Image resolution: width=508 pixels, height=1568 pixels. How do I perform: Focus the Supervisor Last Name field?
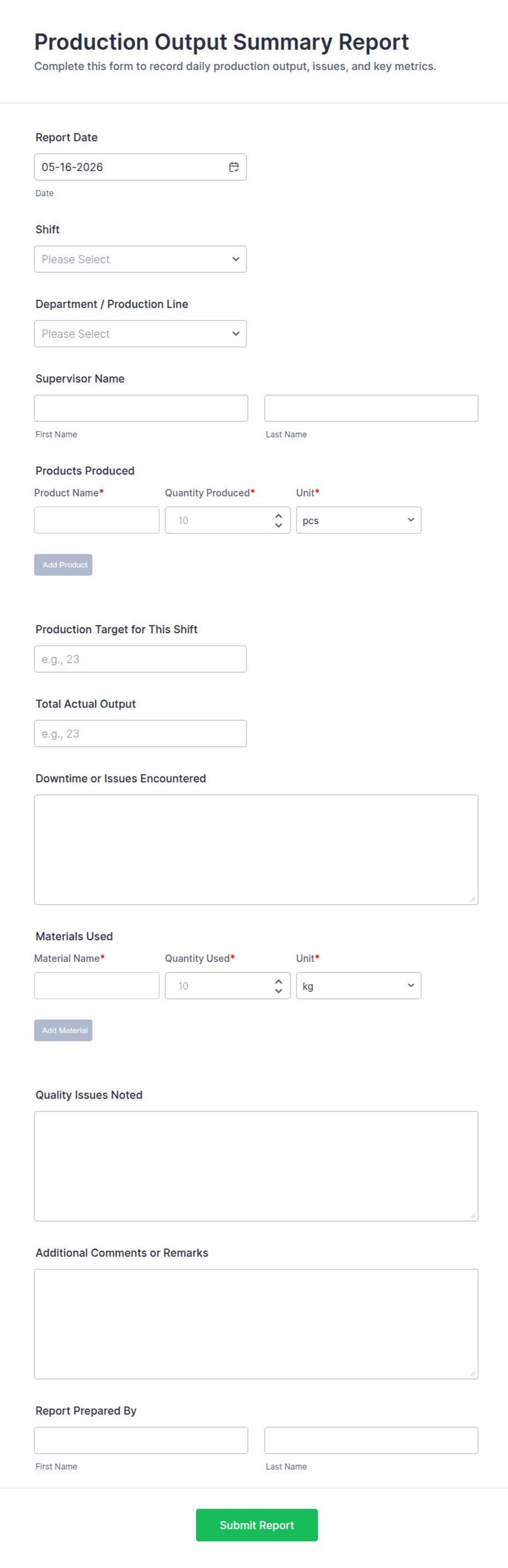(371, 408)
